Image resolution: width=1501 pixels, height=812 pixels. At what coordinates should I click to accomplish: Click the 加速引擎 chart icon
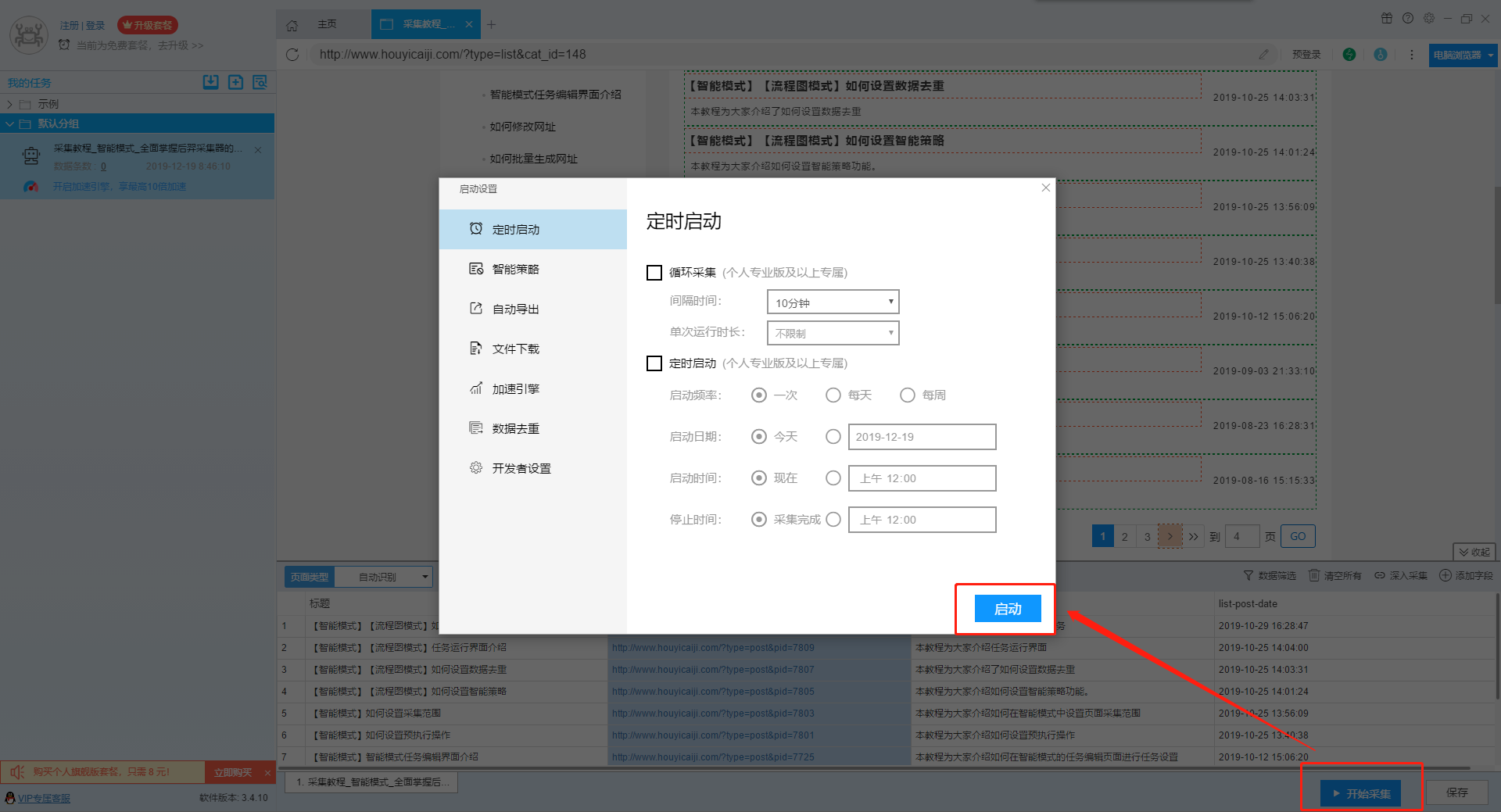click(x=475, y=388)
